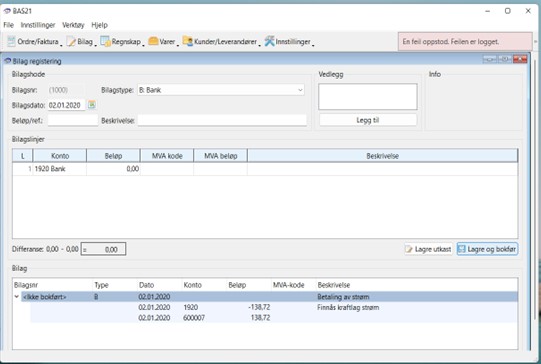Click the Bilagsnr header in the Bilag list
This screenshot has width=541, height=364.
(x=26, y=285)
